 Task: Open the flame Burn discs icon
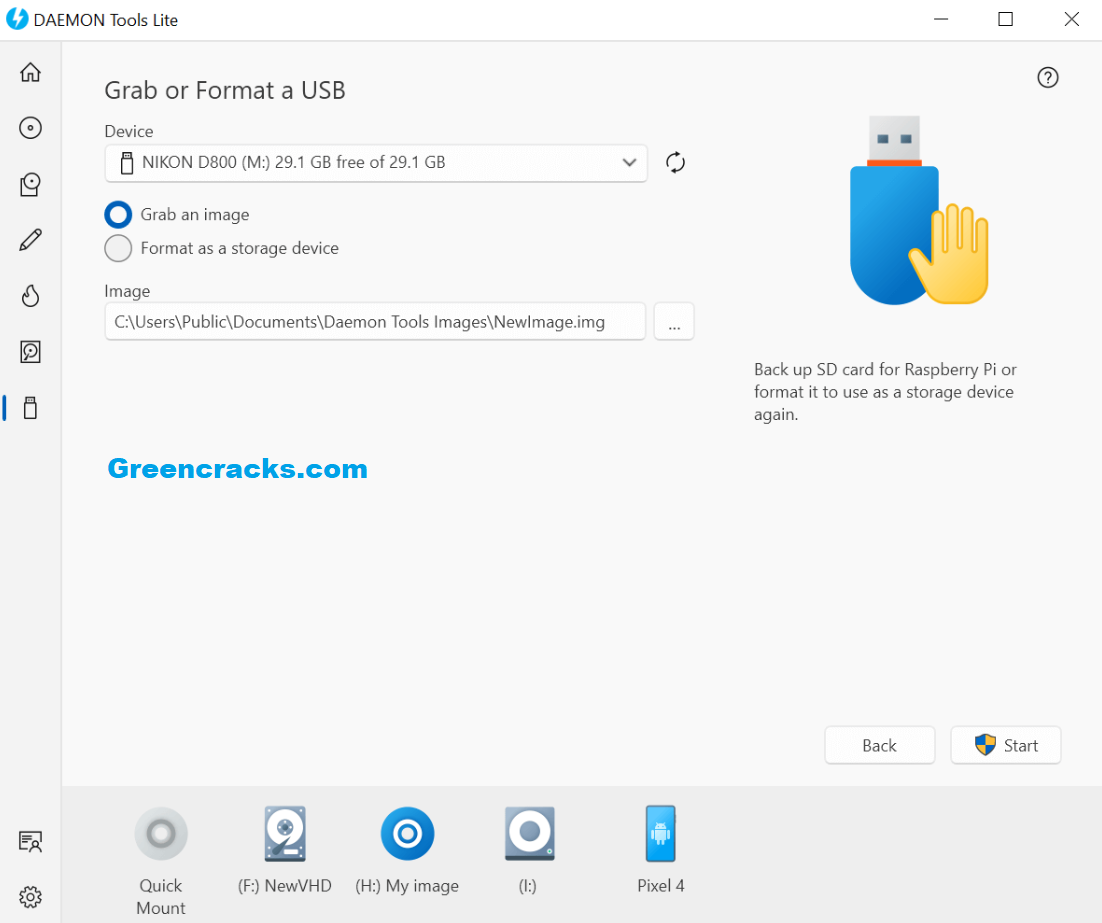[x=30, y=296]
